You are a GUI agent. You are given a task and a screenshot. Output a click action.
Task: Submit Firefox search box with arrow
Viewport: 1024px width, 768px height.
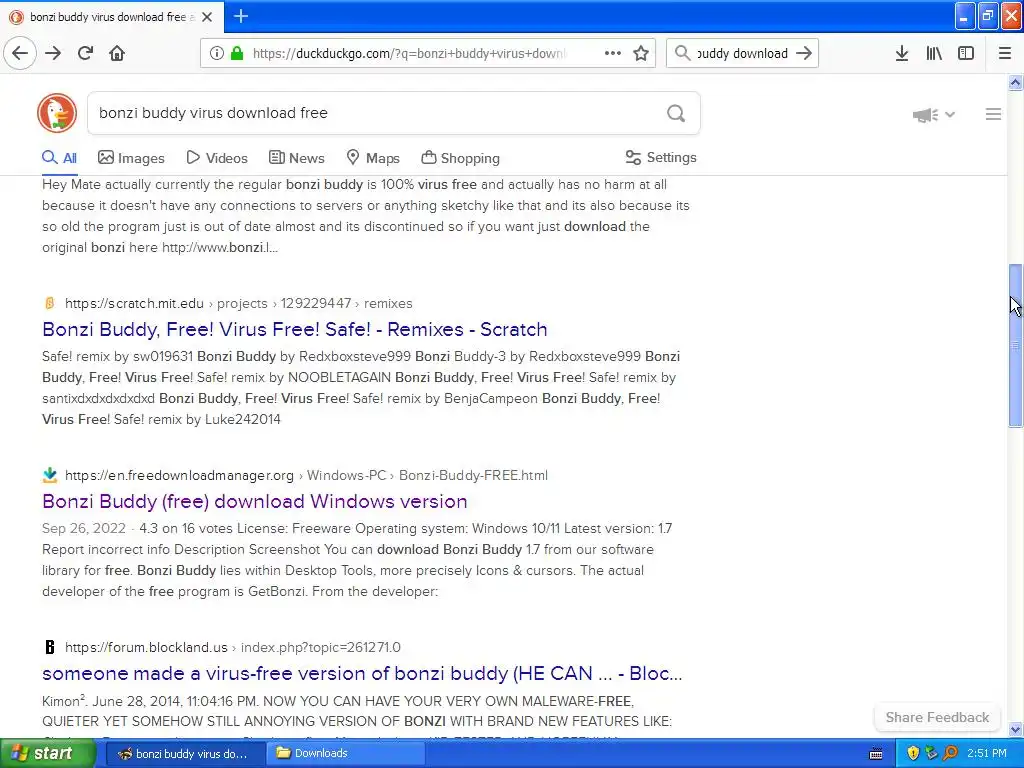click(804, 53)
